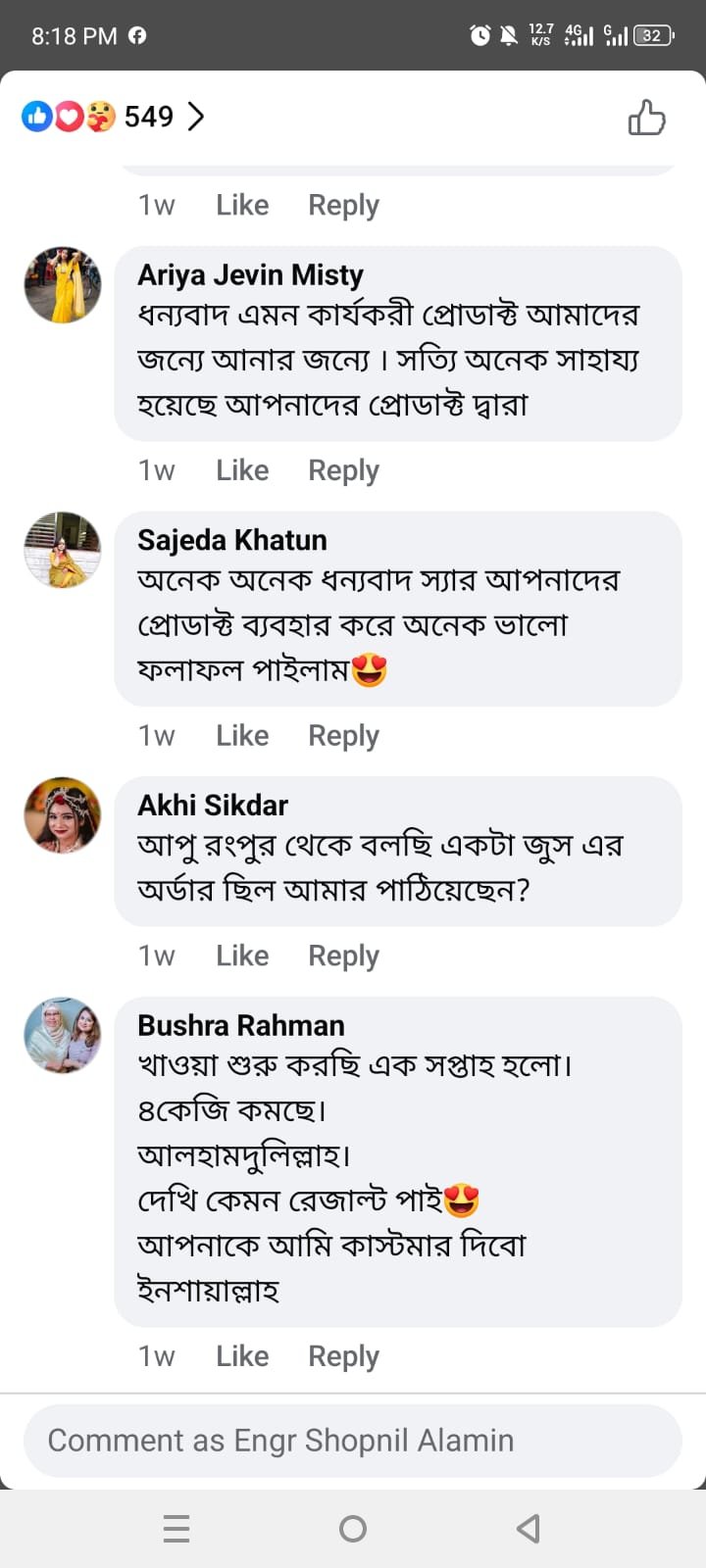Reply to Akhi Sikdar's comment
Screen dimensions: 706x1568
[343, 955]
